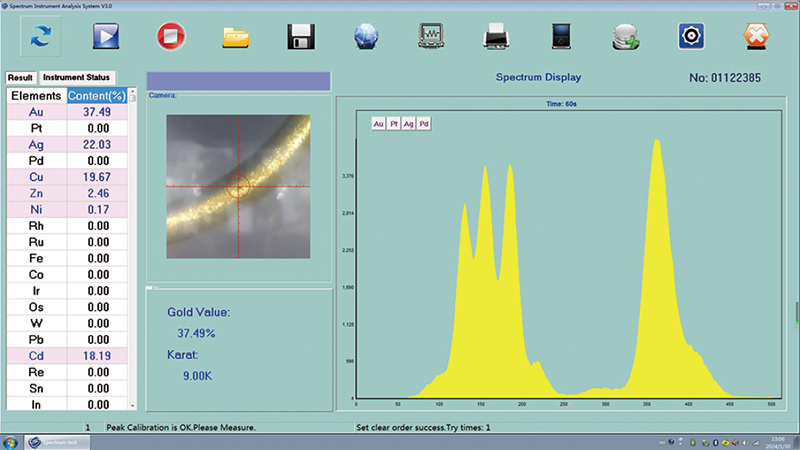Open a file using the yellow folder icon
This screenshot has width=800, height=450.
coord(236,37)
